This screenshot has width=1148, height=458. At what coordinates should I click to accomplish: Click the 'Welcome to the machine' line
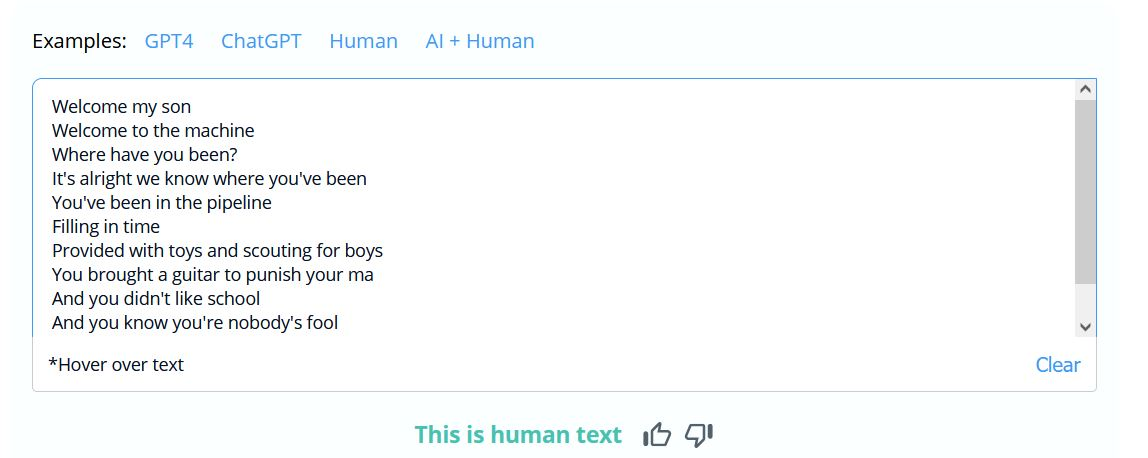pyautogui.click(x=153, y=131)
